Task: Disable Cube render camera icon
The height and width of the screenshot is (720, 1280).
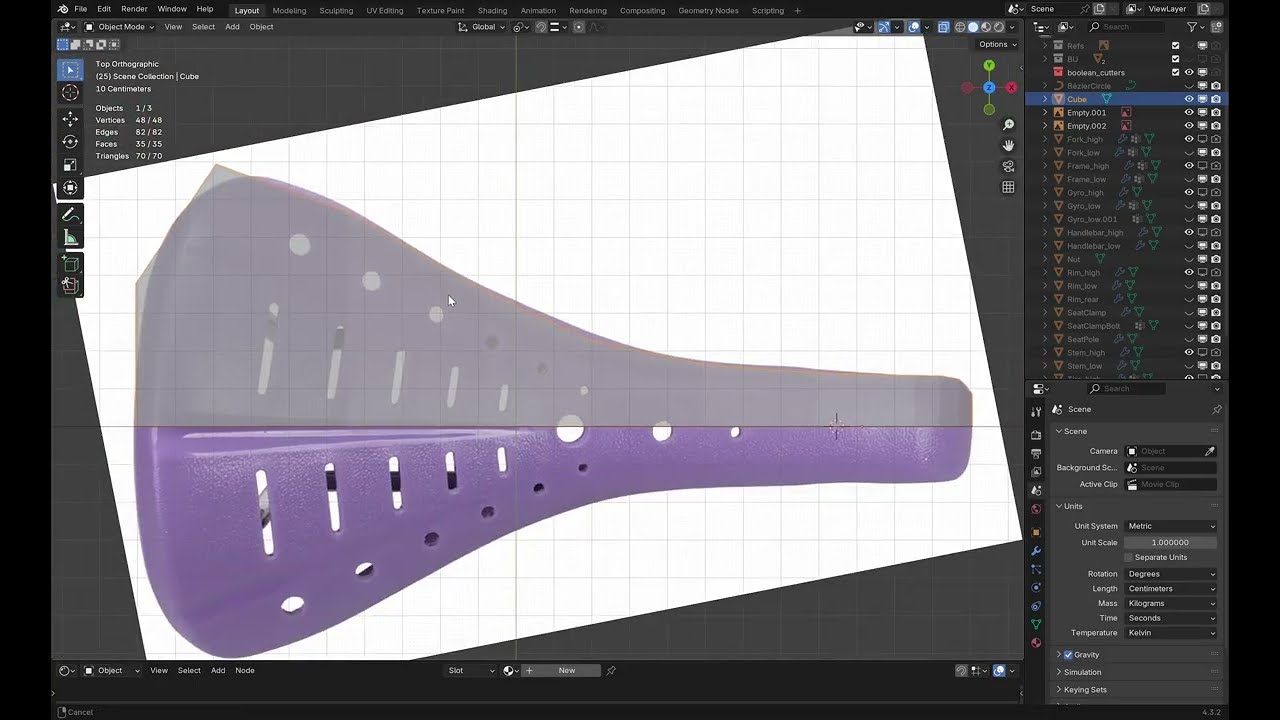Action: click(x=1216, y=99)
